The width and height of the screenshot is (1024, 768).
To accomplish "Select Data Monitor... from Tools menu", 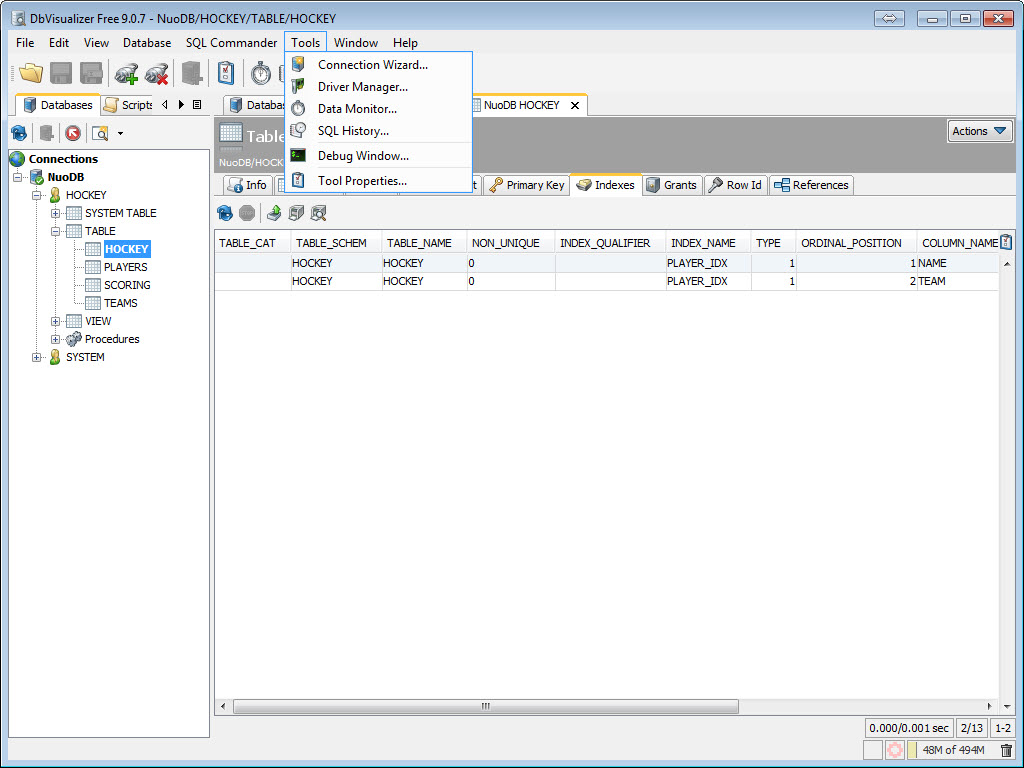I will point(378,109).
